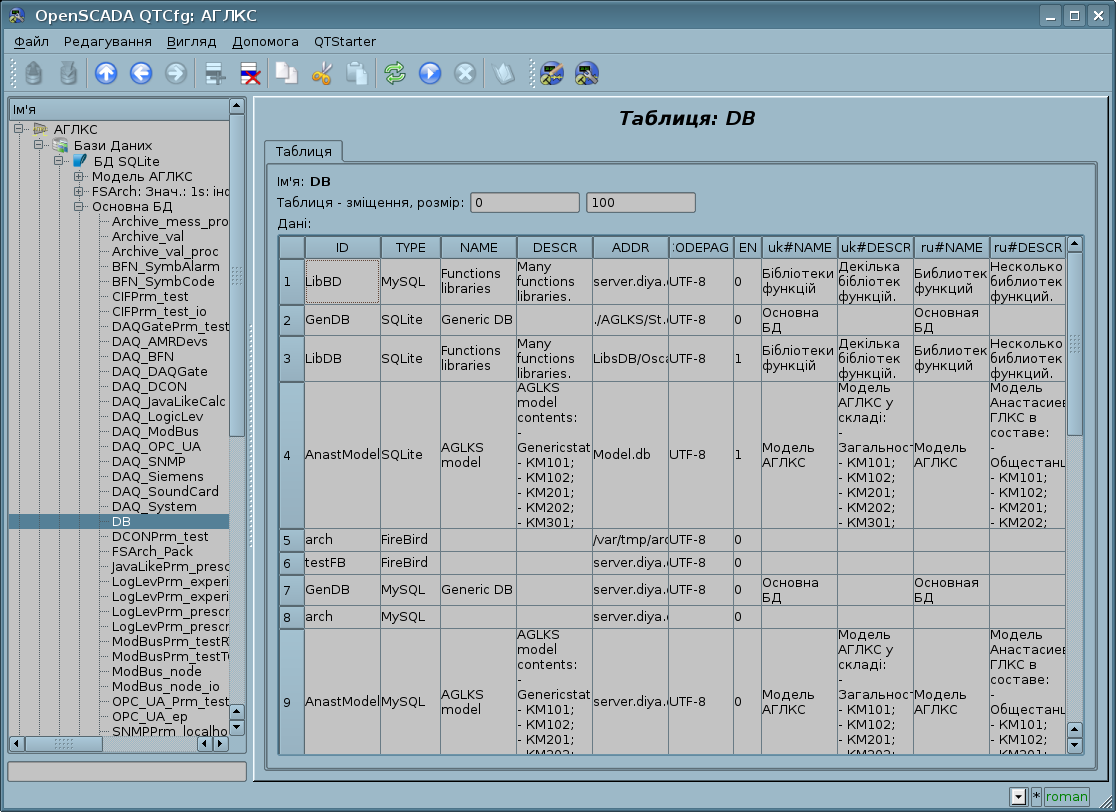This screenshot has width=1116, height=812.
Task: Click the Add item toolbar icon
Action: point(213,73)
